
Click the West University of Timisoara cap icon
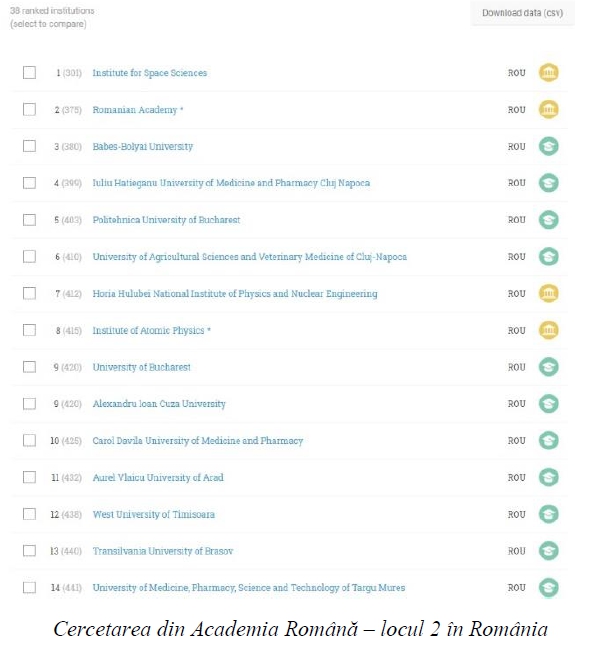[548, 514]
